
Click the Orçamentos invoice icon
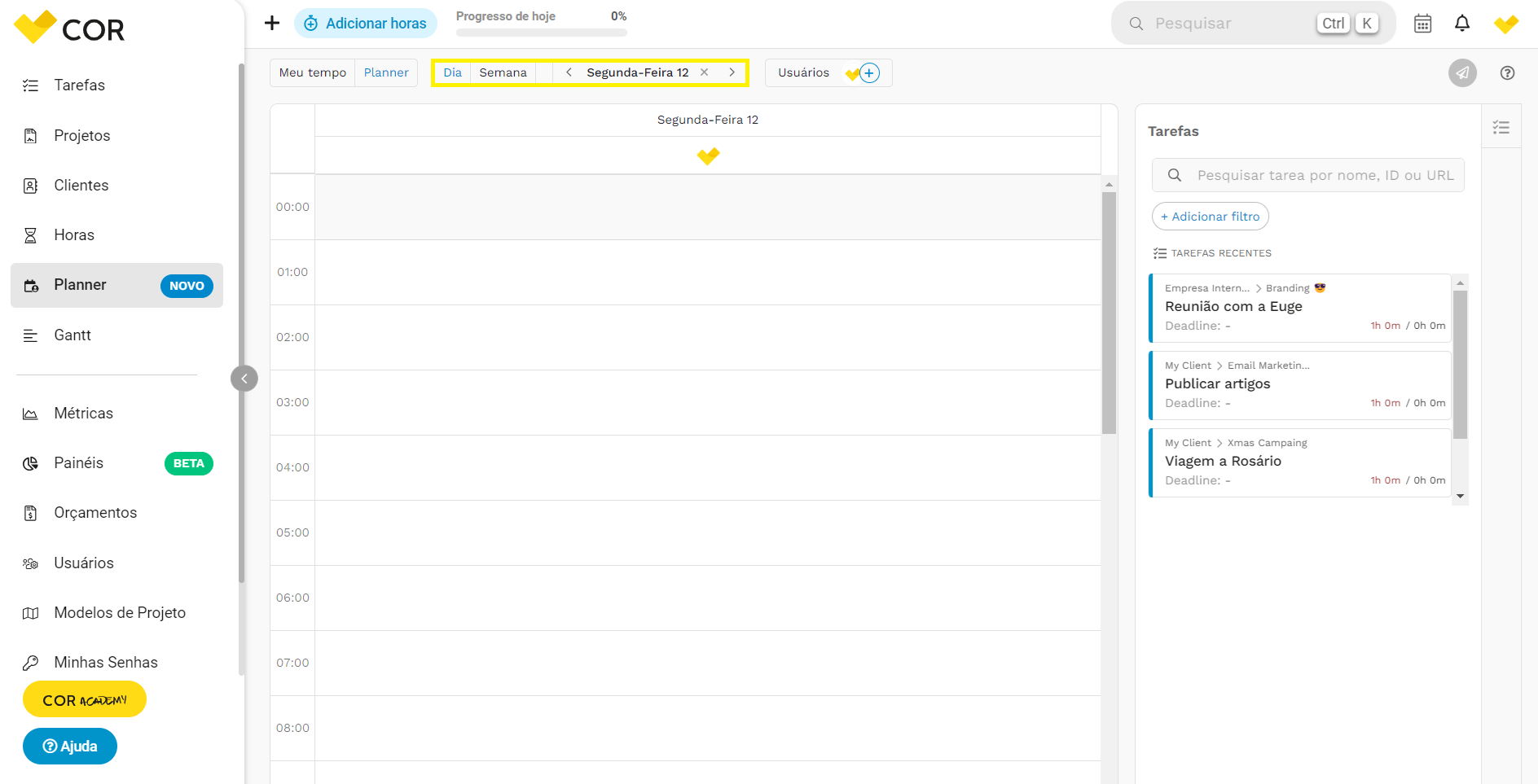click(30, 513)
